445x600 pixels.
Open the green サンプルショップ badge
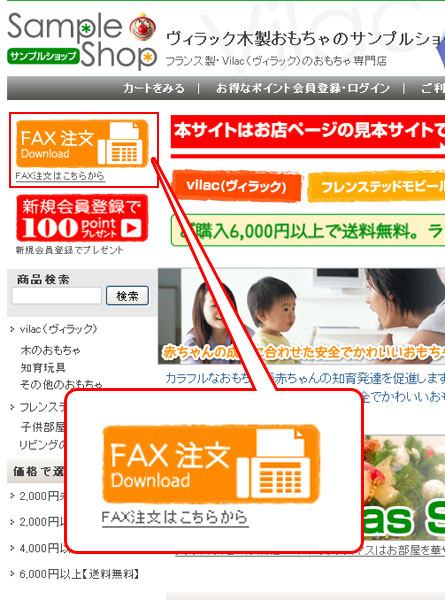tap(43, 56)
